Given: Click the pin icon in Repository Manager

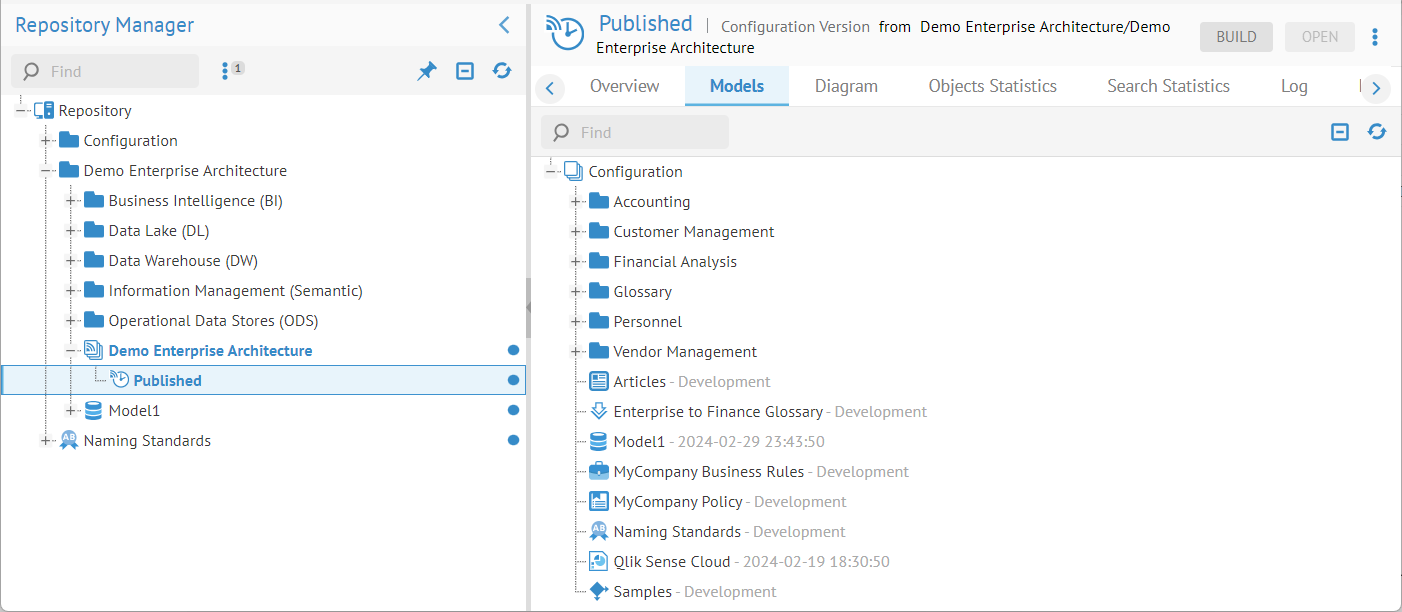Looking at the screenshot, I should click(x=427, y=71).
